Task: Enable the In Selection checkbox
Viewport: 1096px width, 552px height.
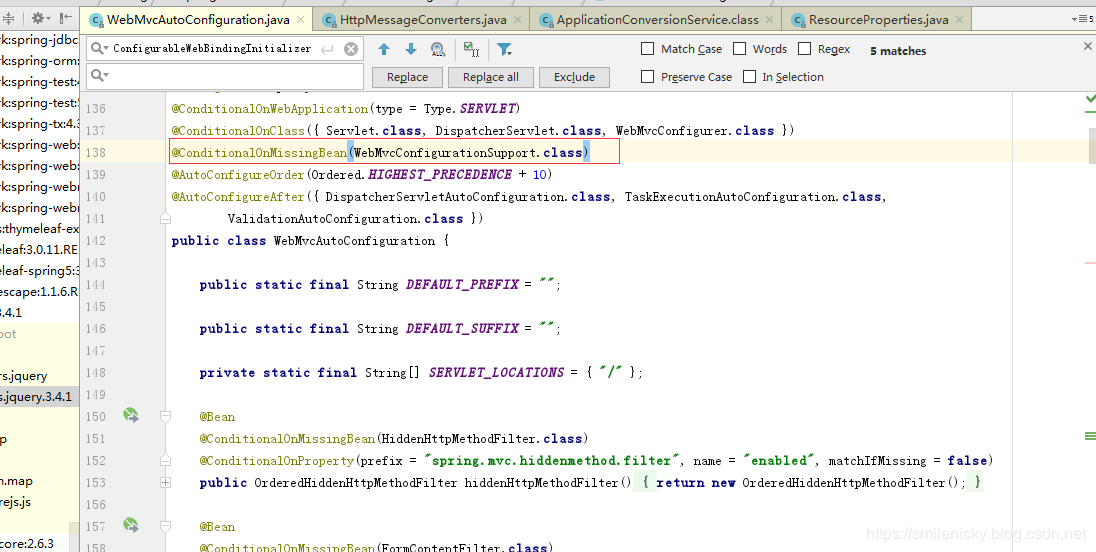Action: pyautogui.click(x=749, y=77)
